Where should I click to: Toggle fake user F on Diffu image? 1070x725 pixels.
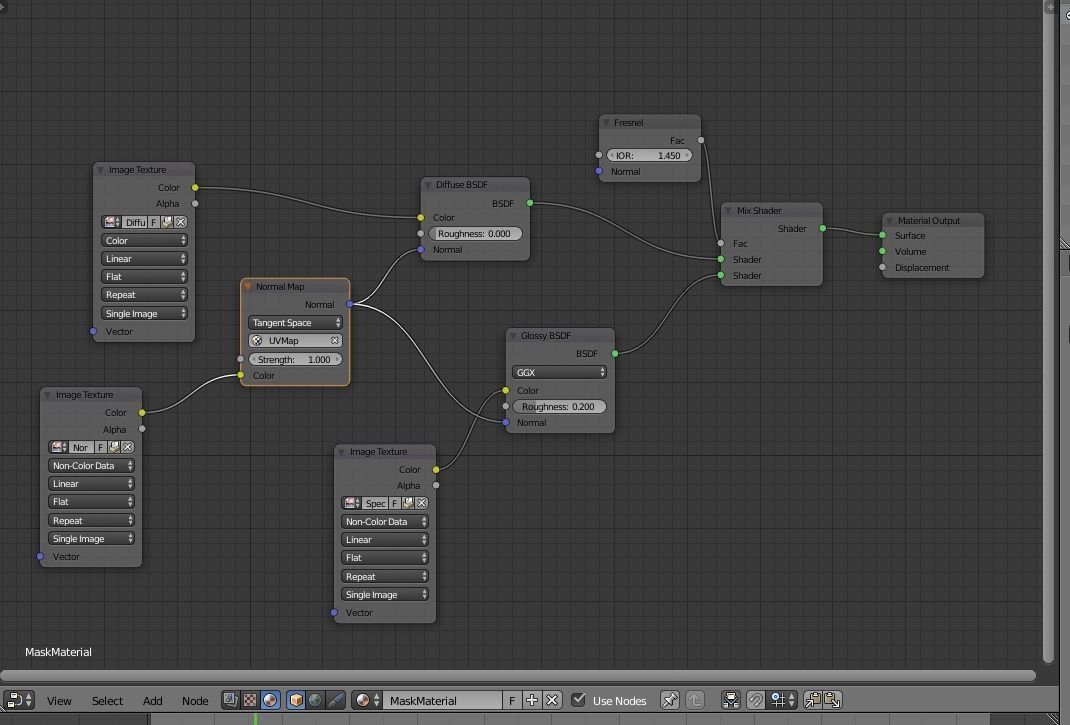154,222
